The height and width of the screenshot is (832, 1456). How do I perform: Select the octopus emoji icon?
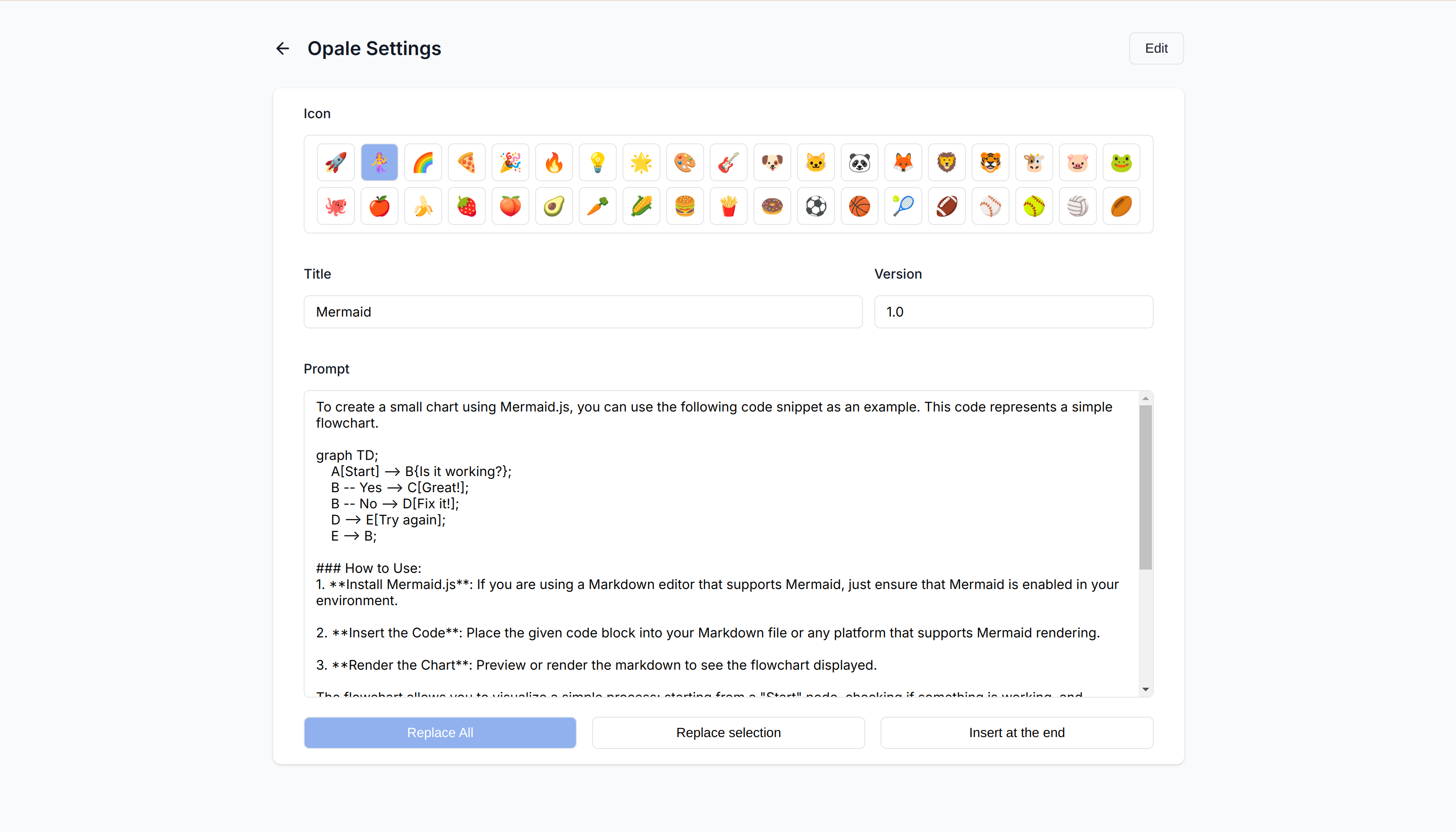[336, 206]
